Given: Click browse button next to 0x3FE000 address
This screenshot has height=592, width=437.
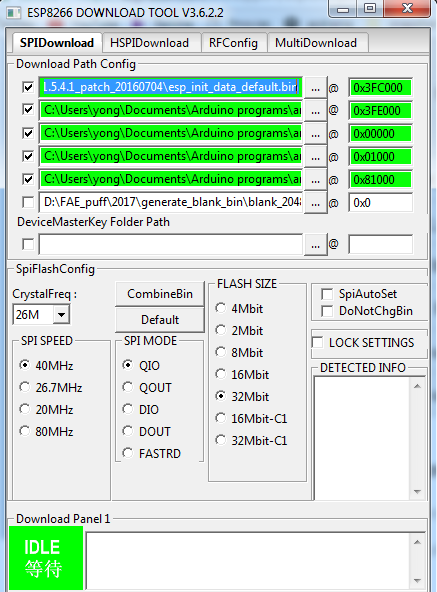Looking at the screenshot, I should tap(315, 111).
